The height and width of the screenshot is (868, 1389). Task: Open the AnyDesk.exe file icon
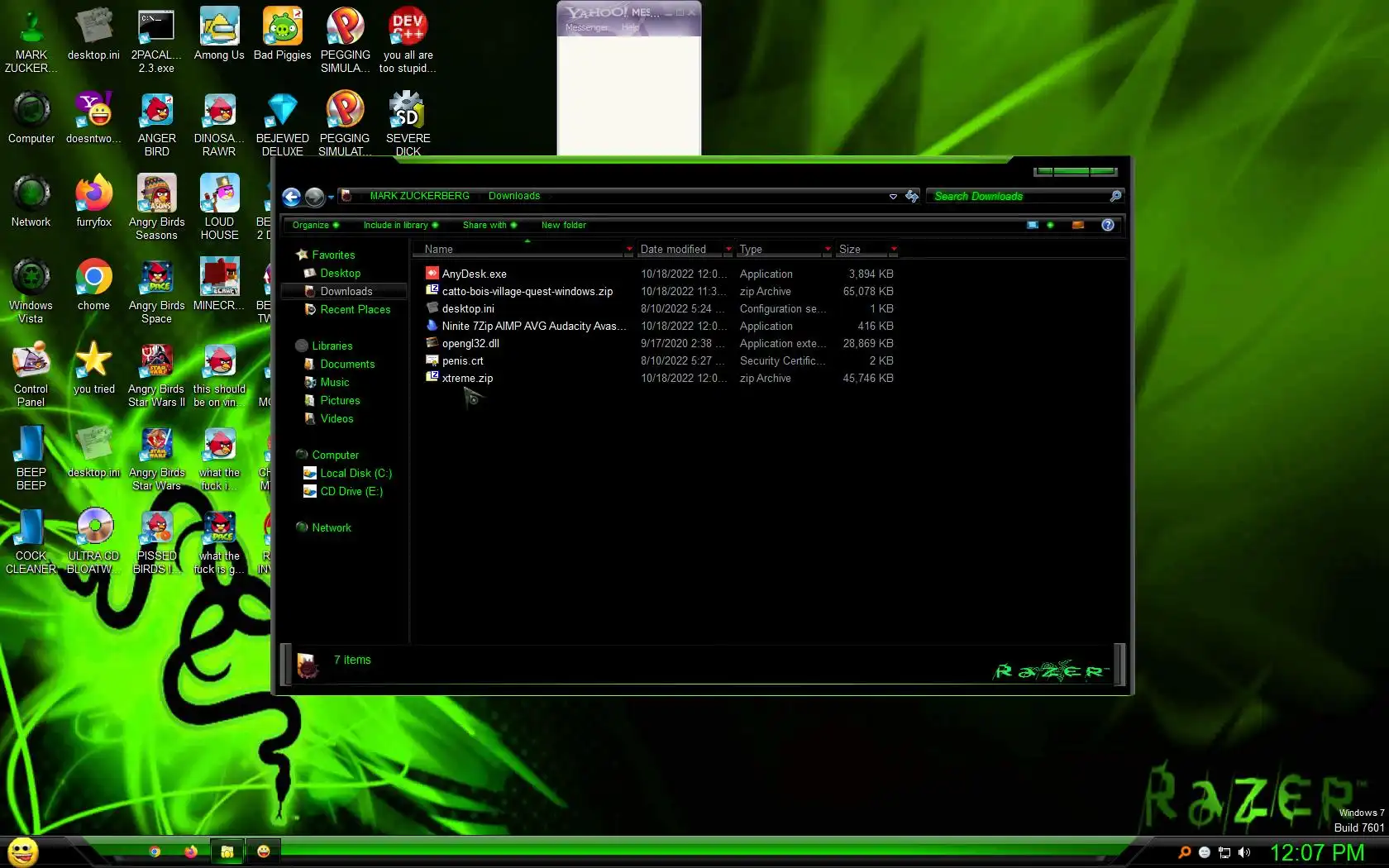432,273
